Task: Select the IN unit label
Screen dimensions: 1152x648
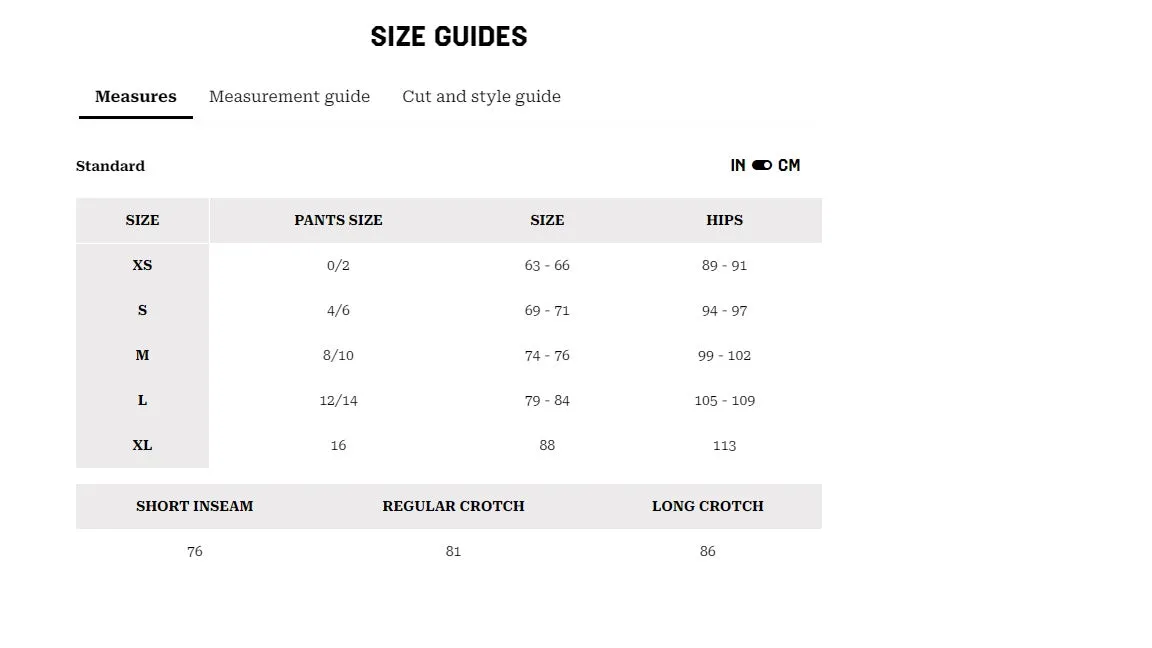Action: pos(738,165)
